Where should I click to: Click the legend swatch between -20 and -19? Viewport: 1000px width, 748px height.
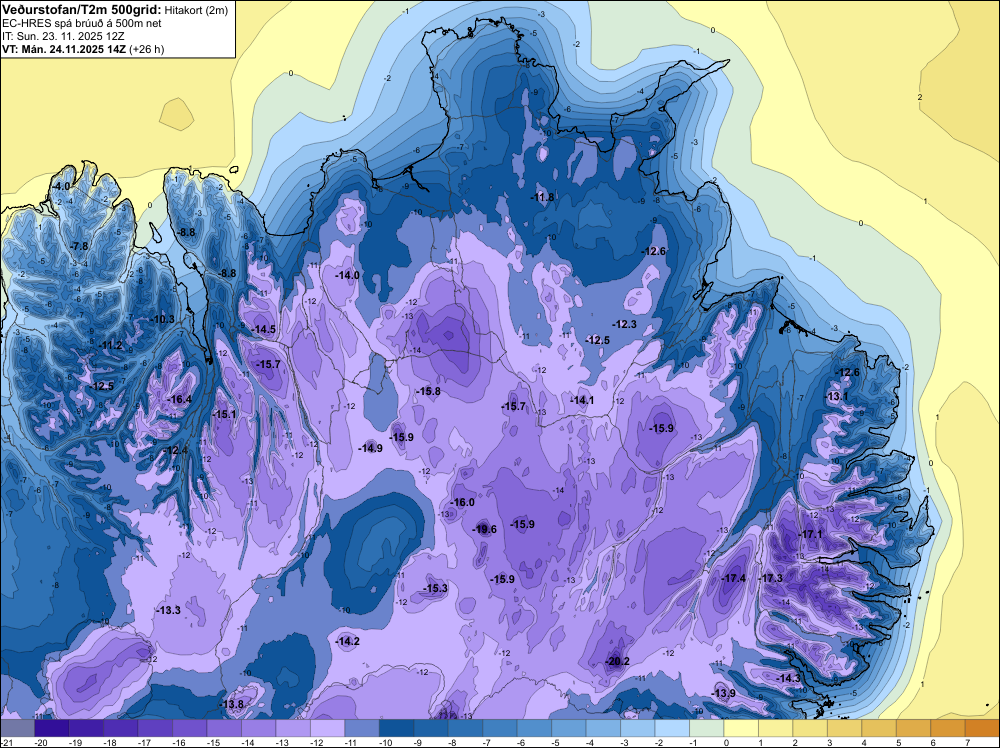click(x=52, y=728)
